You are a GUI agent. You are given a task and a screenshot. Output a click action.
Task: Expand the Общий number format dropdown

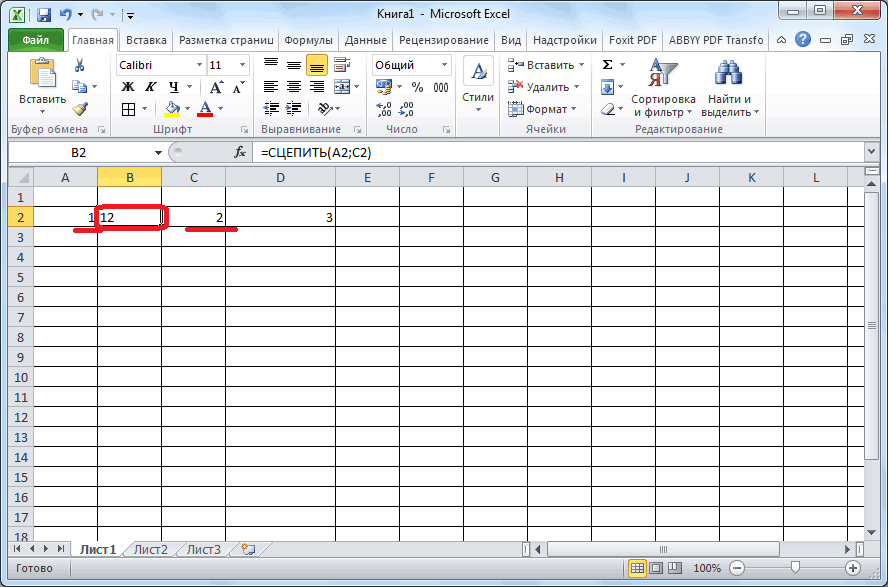click(x=443, y=65)
